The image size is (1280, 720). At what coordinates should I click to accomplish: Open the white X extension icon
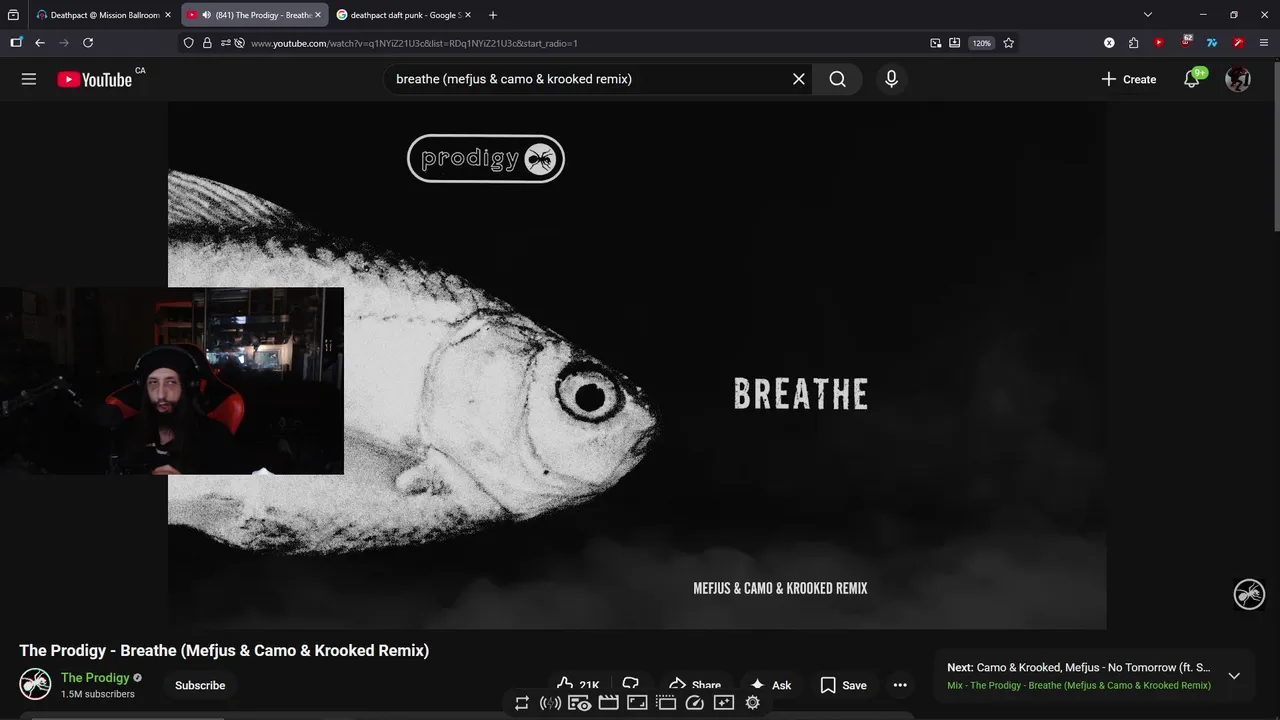coord(1109,43)
